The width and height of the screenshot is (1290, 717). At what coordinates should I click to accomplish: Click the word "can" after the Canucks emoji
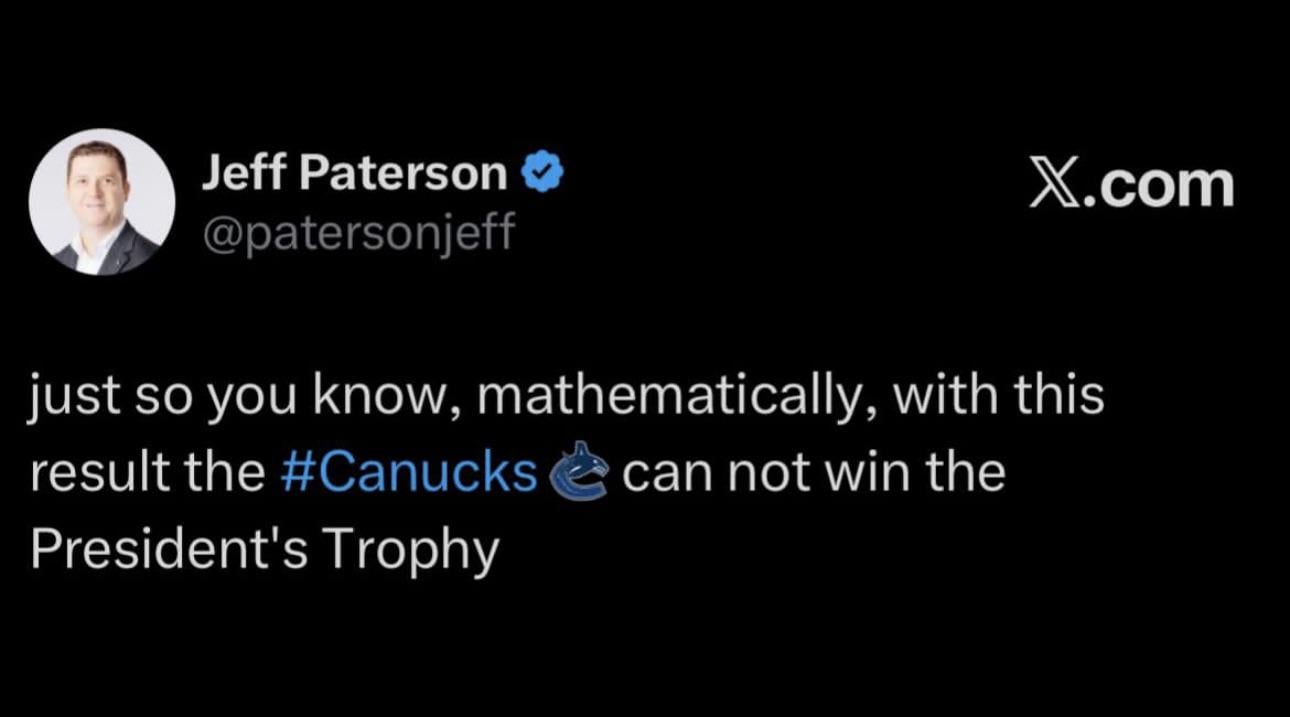point(667,473)
